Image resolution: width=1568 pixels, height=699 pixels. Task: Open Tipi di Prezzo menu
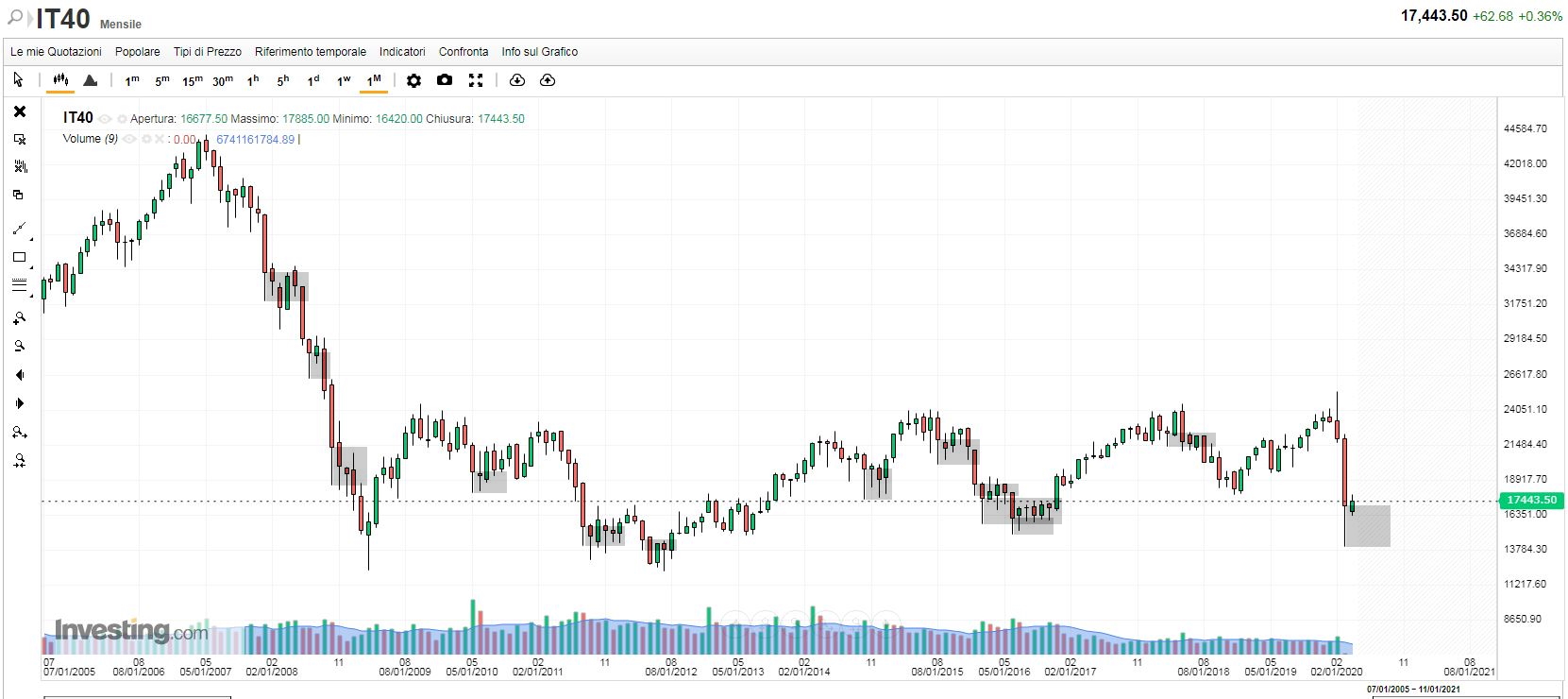208,52
